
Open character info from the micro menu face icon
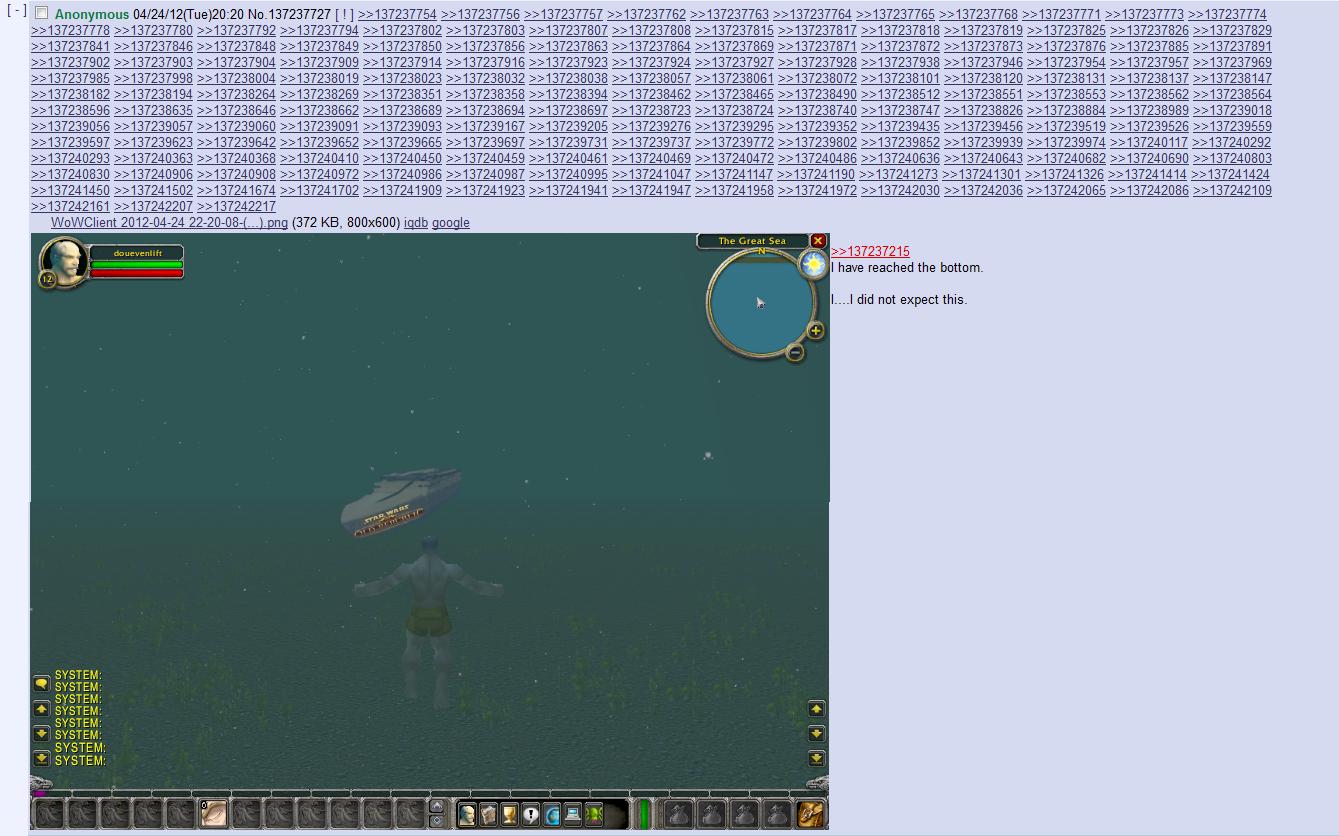click(x=467, y=814)
